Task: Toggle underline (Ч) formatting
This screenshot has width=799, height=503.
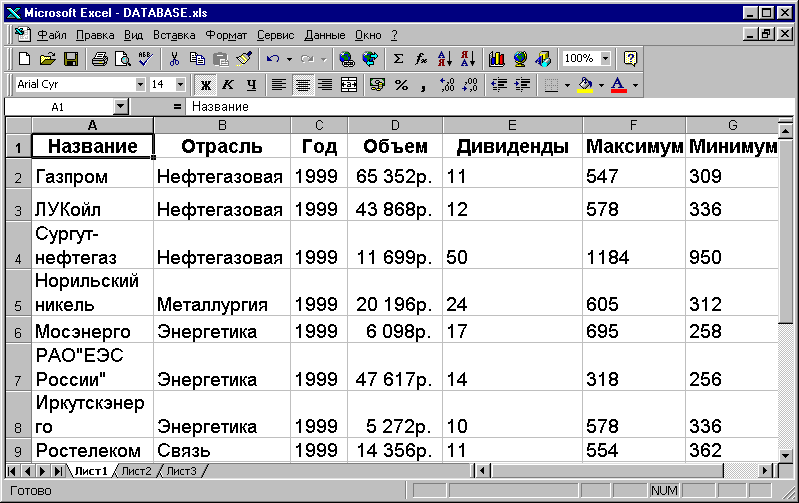Action: (251, 85)
